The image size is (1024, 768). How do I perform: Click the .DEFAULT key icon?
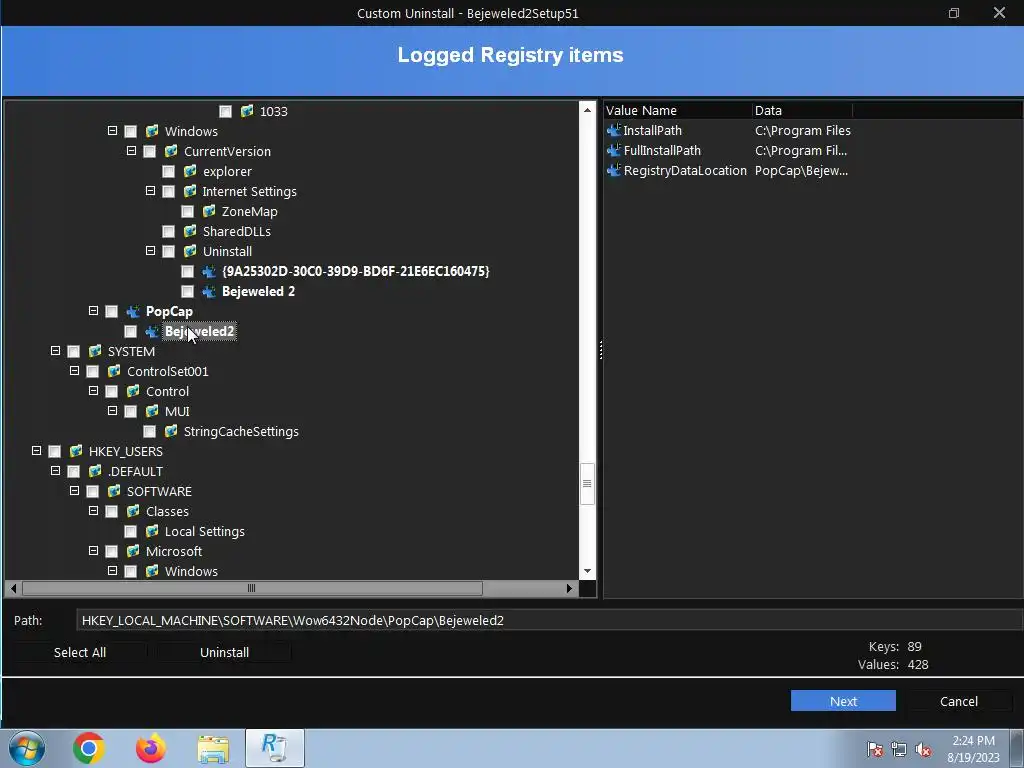(x=95, y=472)
